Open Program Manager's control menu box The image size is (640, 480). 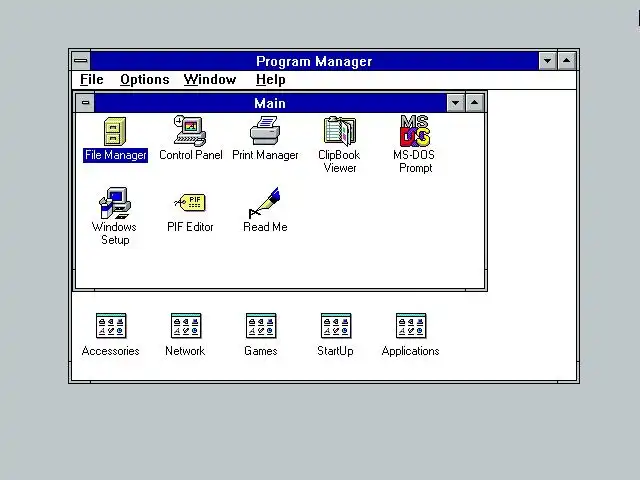81,61
